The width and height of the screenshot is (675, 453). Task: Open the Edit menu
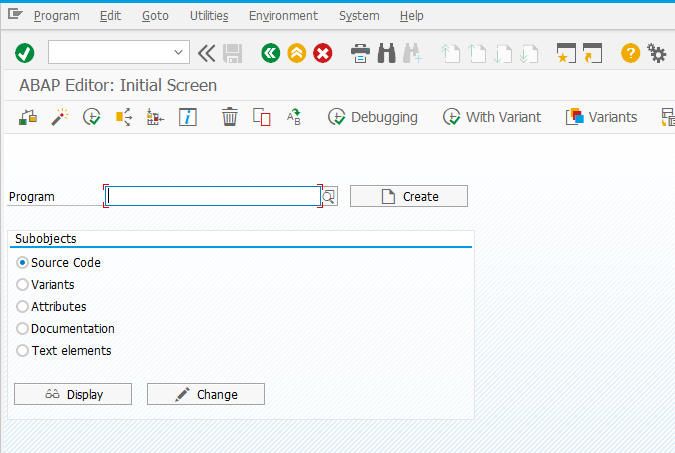[x=110, y=16]
